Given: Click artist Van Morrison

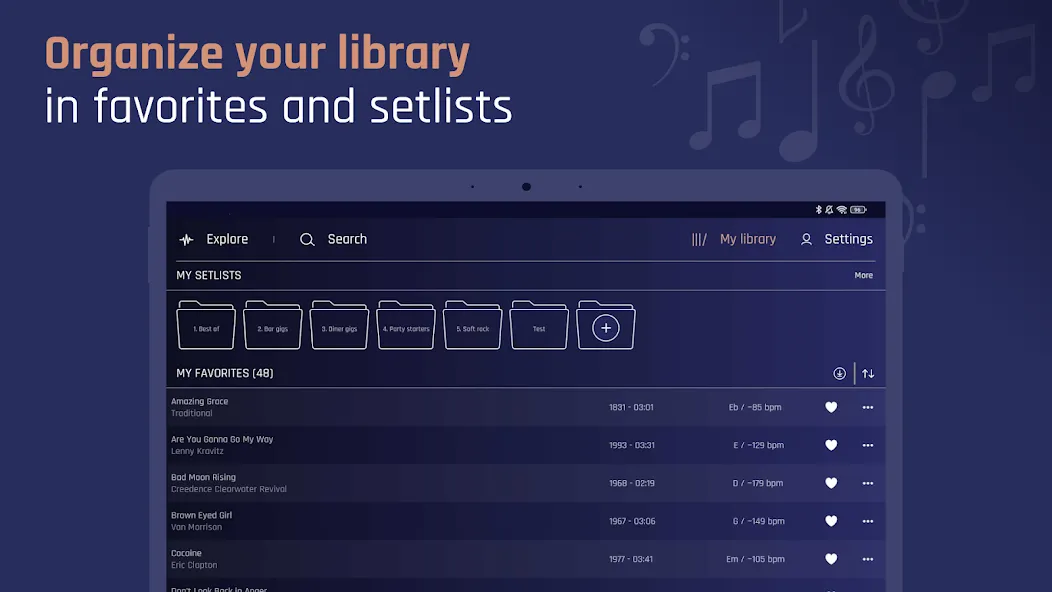Looking at the screenshot, I should point(196,527).
